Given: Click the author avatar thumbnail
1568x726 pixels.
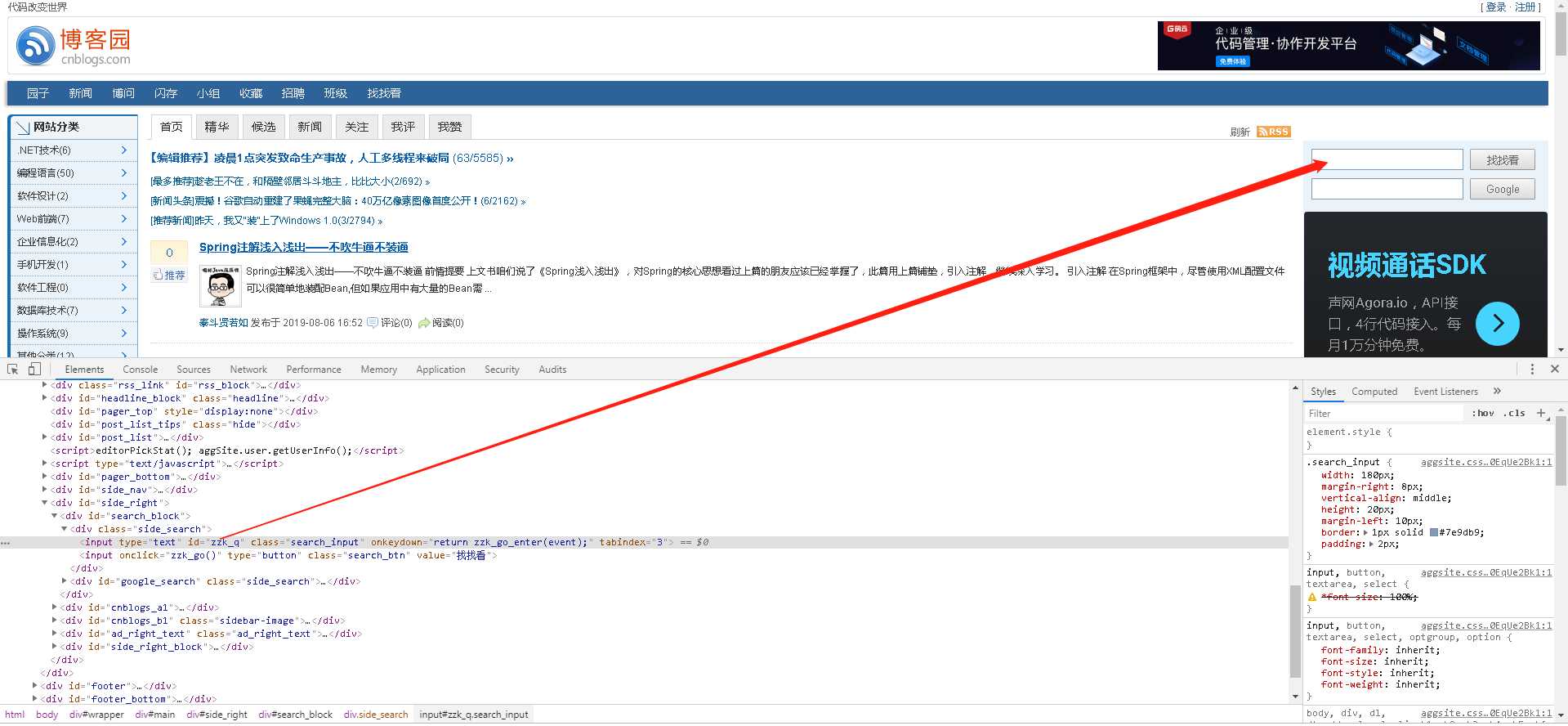Looking at the screenshot, I should point(221,286).
